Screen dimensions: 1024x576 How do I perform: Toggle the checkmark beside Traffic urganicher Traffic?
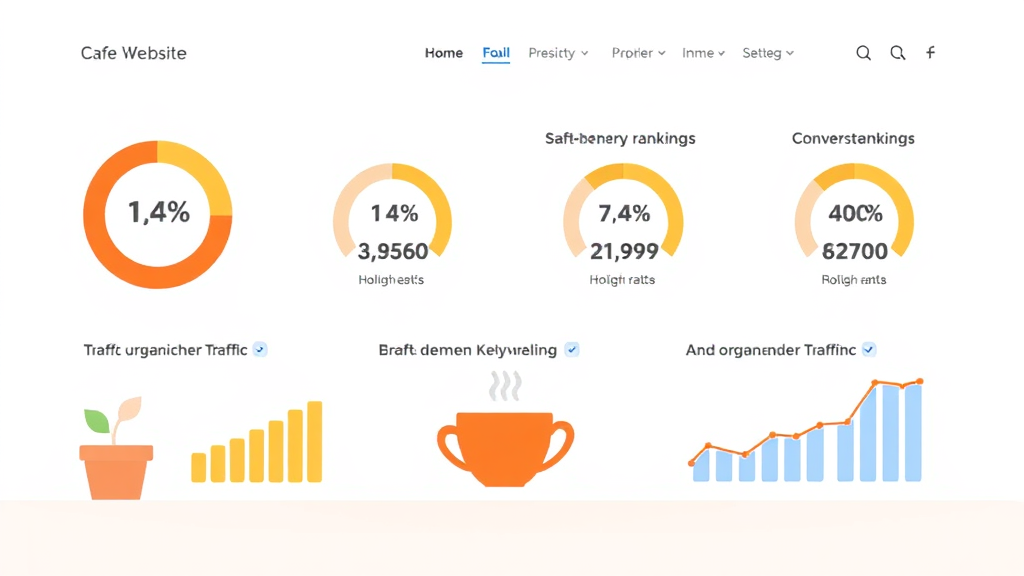pyautogui.click(x=260, y=350)
